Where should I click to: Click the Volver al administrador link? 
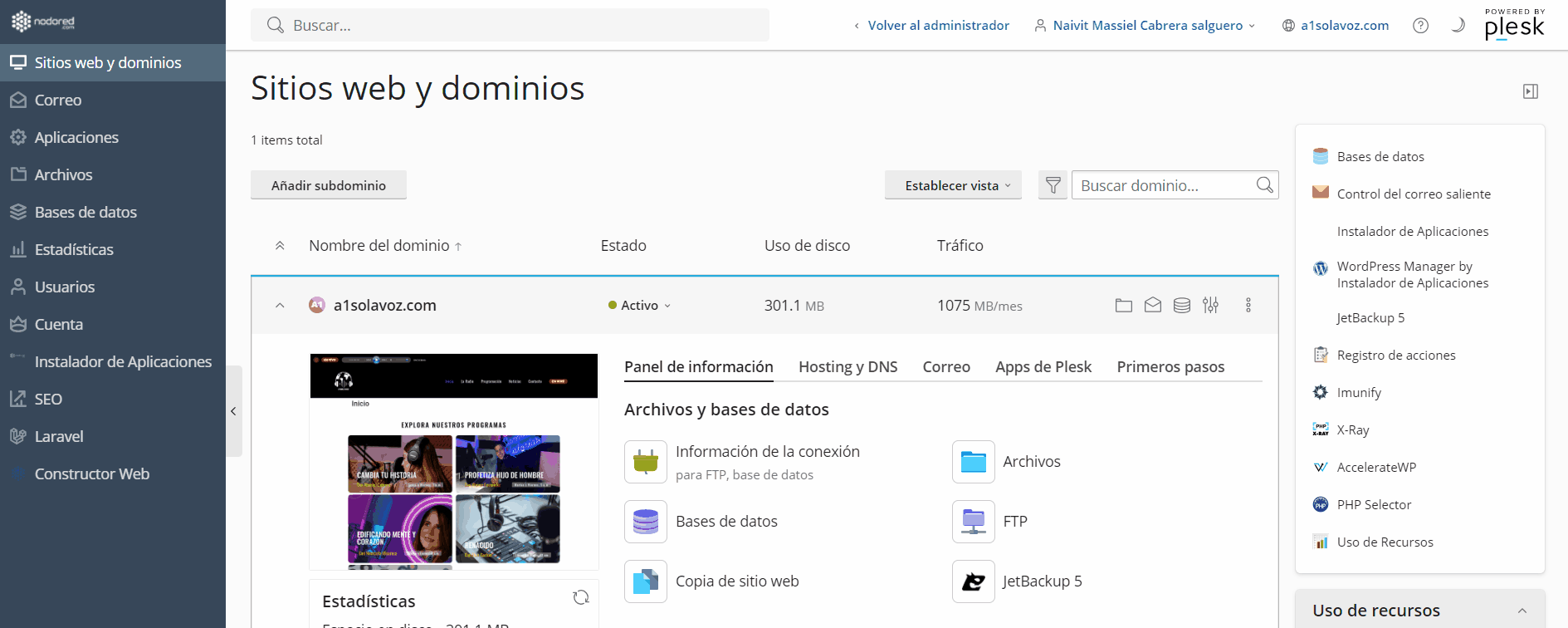pos(937,26)
